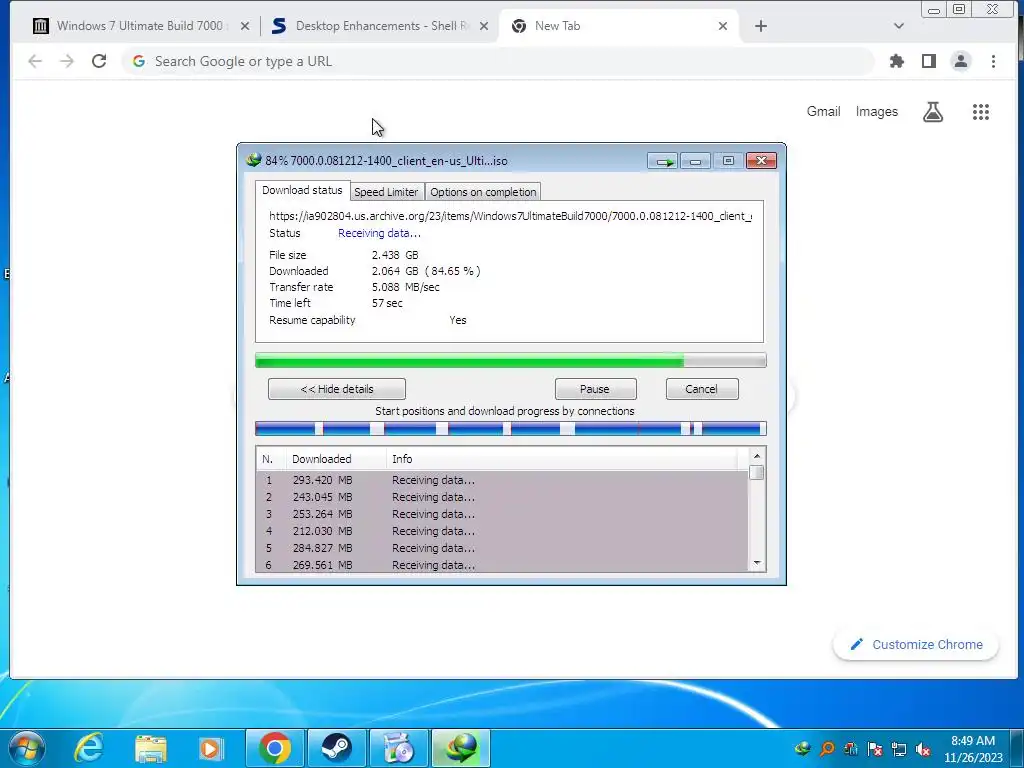This screenshot has width=1024, height=768.
Task: Click the Chrome Labs flask icon
Action: [x=933, y=112]
